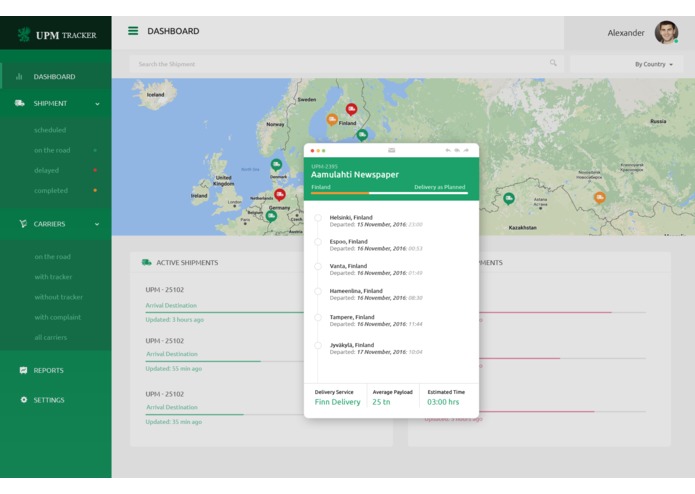695x494 pixels.
Task: Toggle the hamburger menu icon beside DASHBOARD
Action: pyautogui.click(x=133, y=31)
